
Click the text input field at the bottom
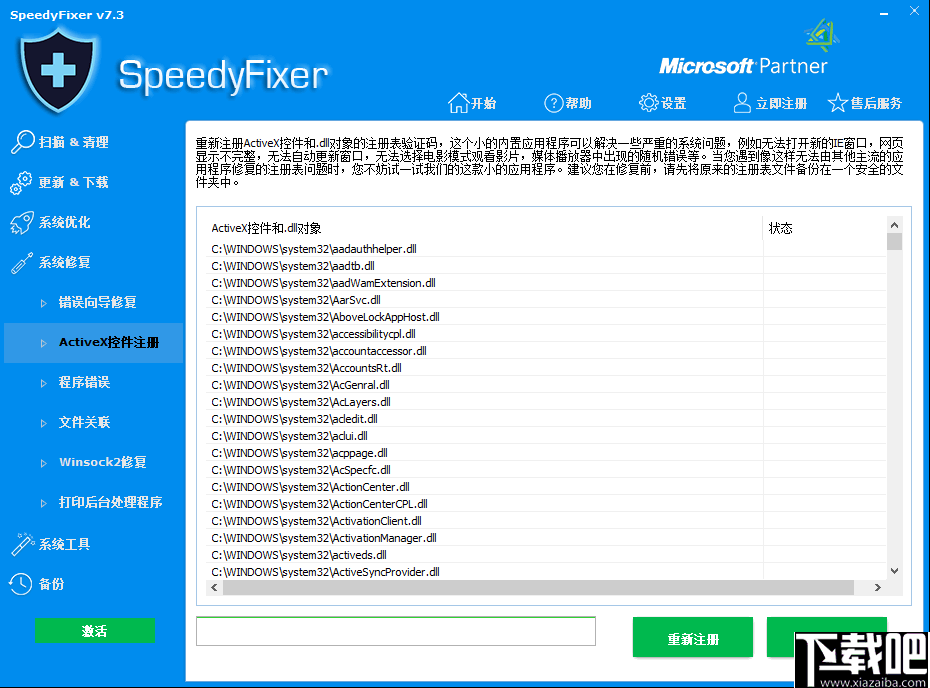[x=395, y=631]
